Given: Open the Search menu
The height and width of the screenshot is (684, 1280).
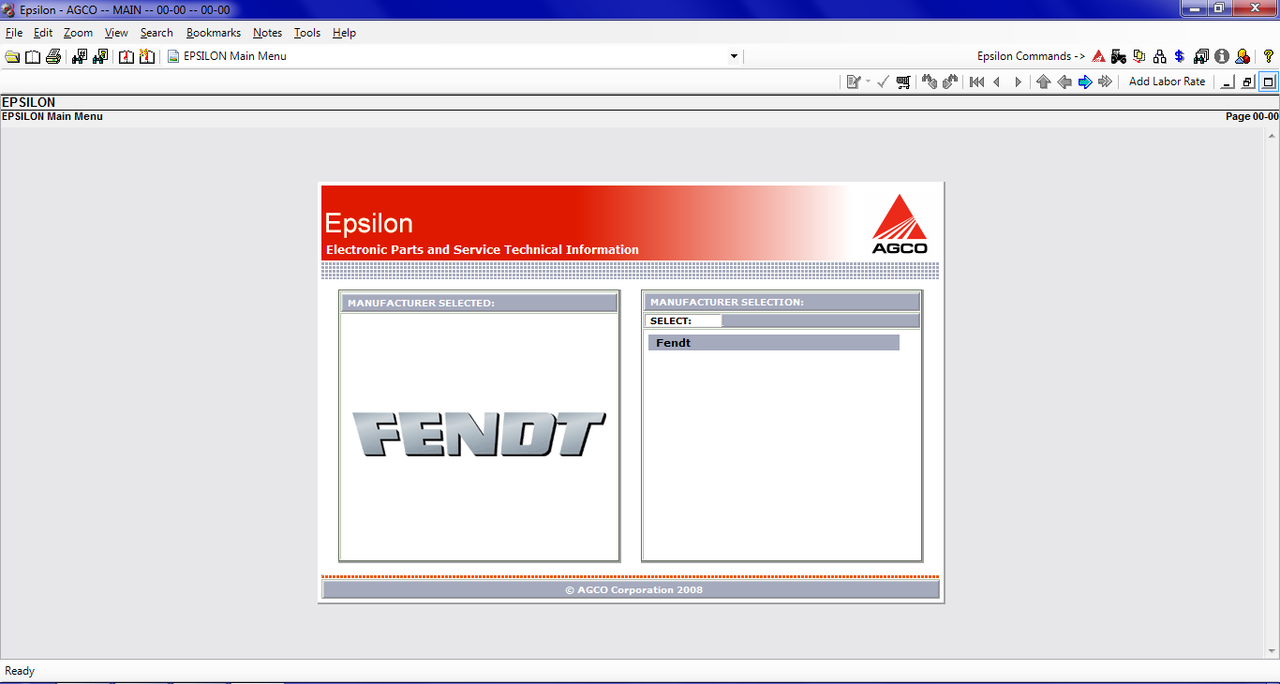Looking at the screenshot, I should tap(157, 33).
